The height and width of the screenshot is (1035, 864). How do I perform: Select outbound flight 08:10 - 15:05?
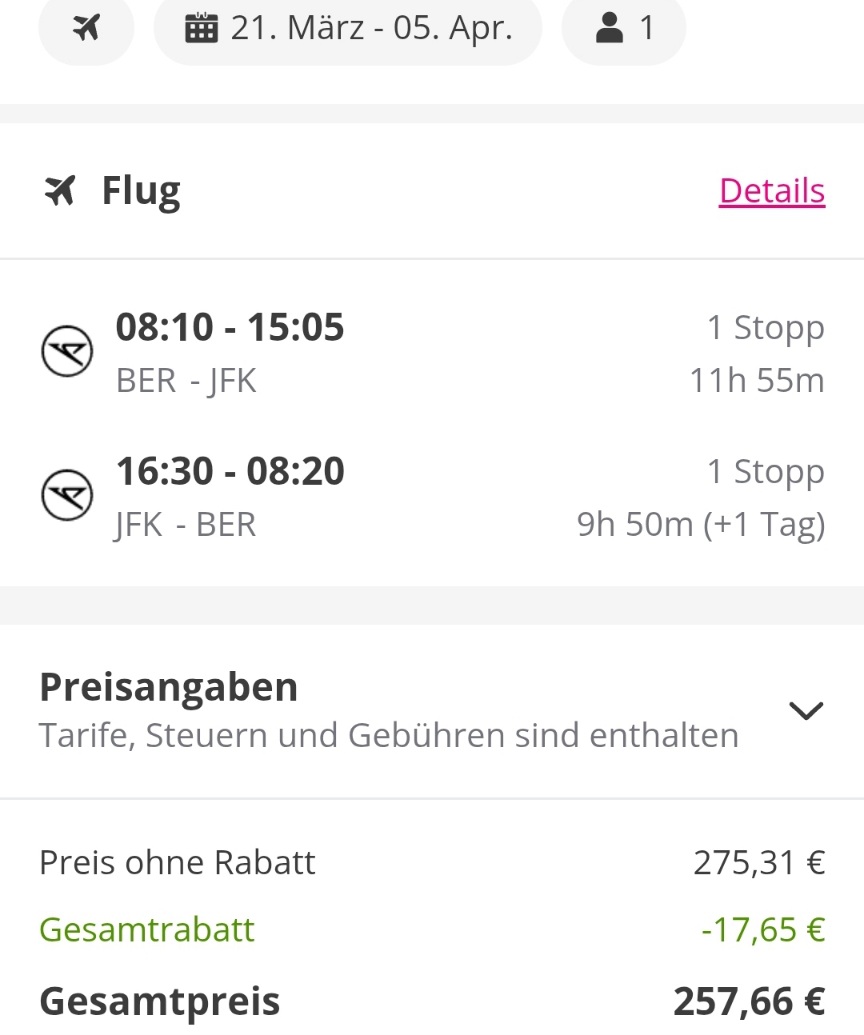click(432, 353)
